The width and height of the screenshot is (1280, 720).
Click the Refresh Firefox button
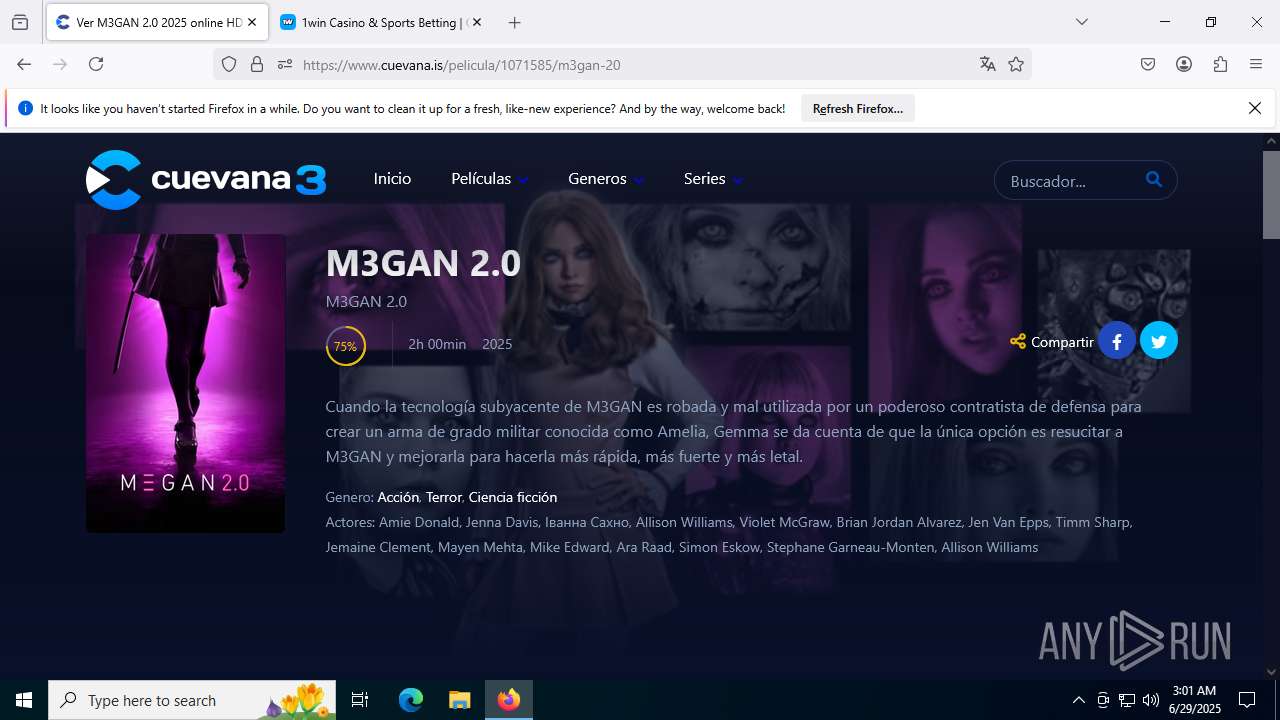pos(858,108)
